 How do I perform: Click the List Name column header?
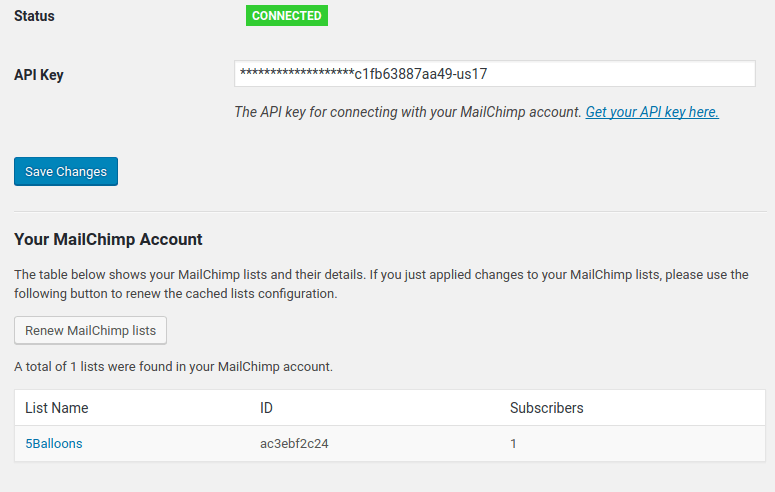[57, 408]
